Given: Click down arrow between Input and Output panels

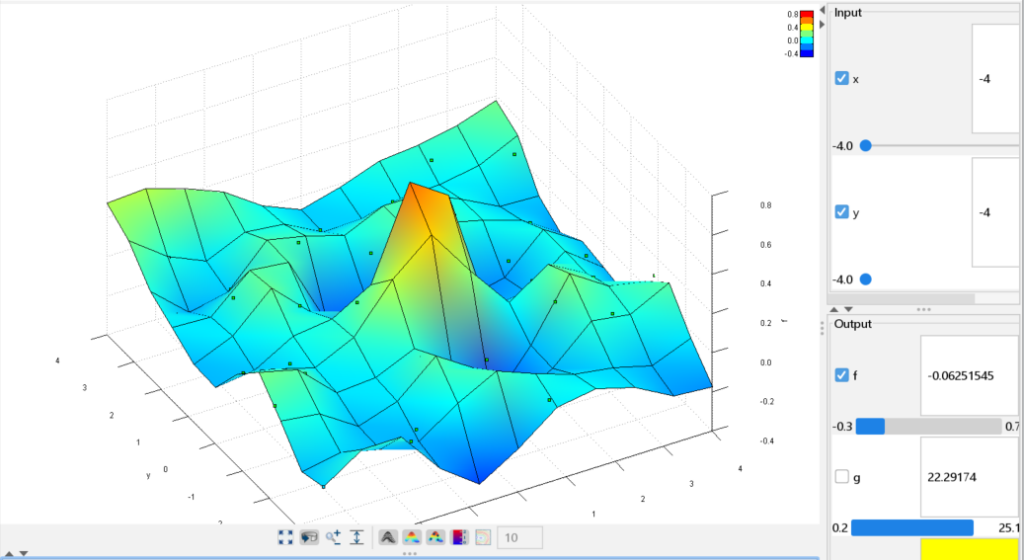Looking at the screenshot, I should click(x=849, y=310).
